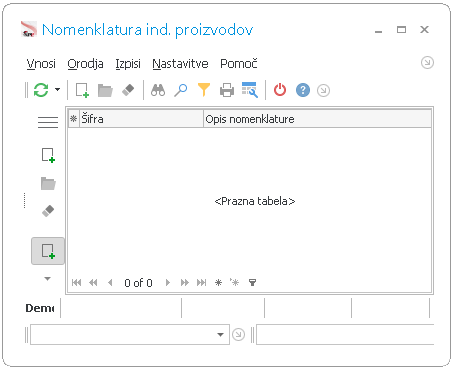Click the top toolbar new record icon
This screenshot has height=369, width=453.
point(82,90)
